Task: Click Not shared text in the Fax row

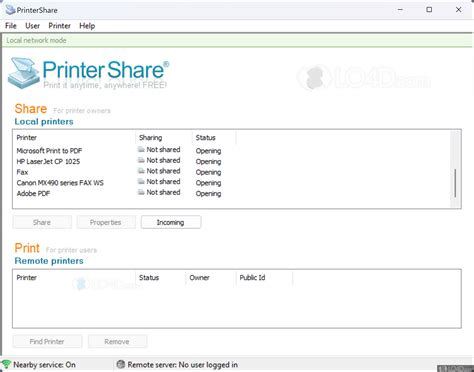Action: pyautogui.click(x=163, y=171)
